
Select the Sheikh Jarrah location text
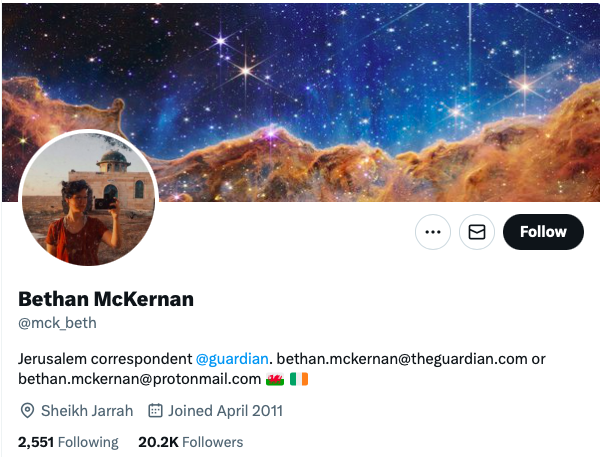tap(87, 411)
